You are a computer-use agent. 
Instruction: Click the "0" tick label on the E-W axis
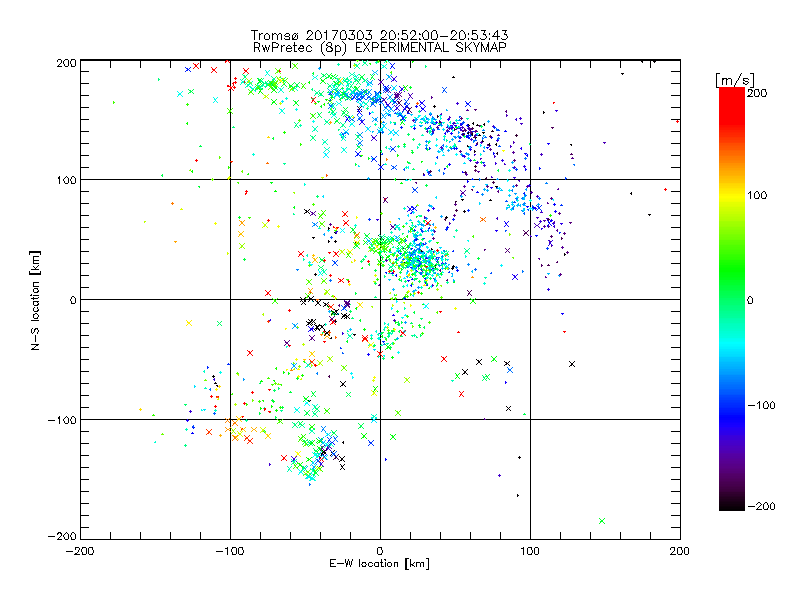tap(380, 551)
